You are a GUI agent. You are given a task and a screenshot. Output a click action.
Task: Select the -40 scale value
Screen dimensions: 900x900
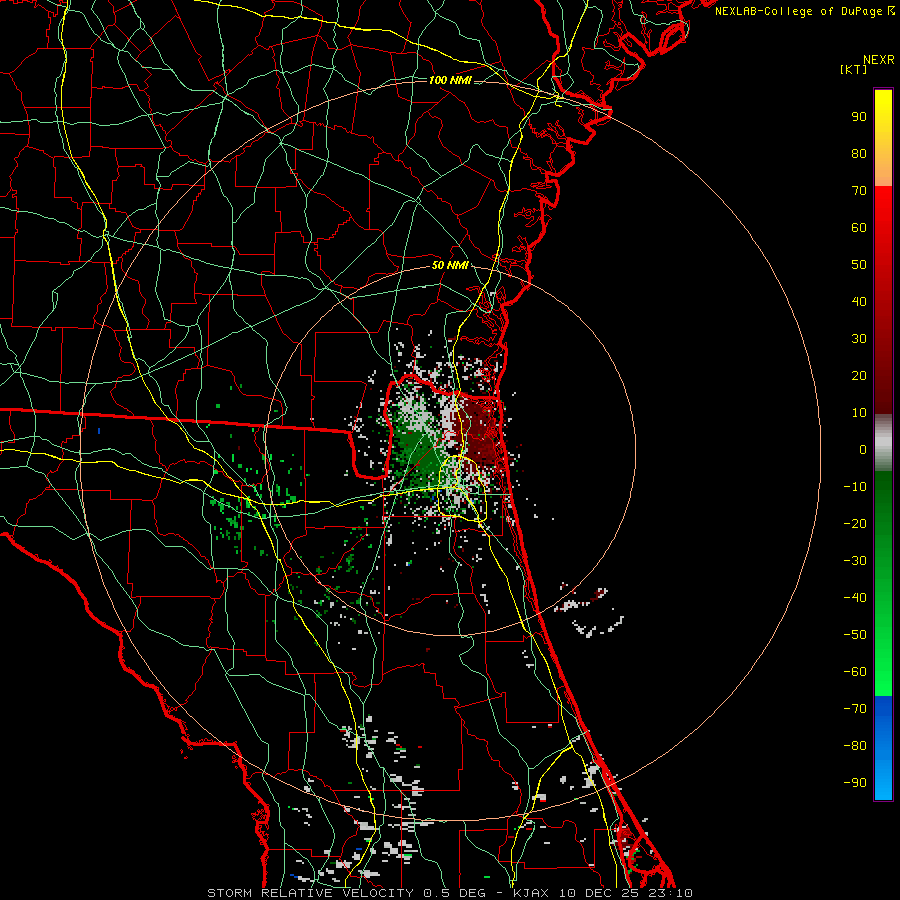[855, 598]
